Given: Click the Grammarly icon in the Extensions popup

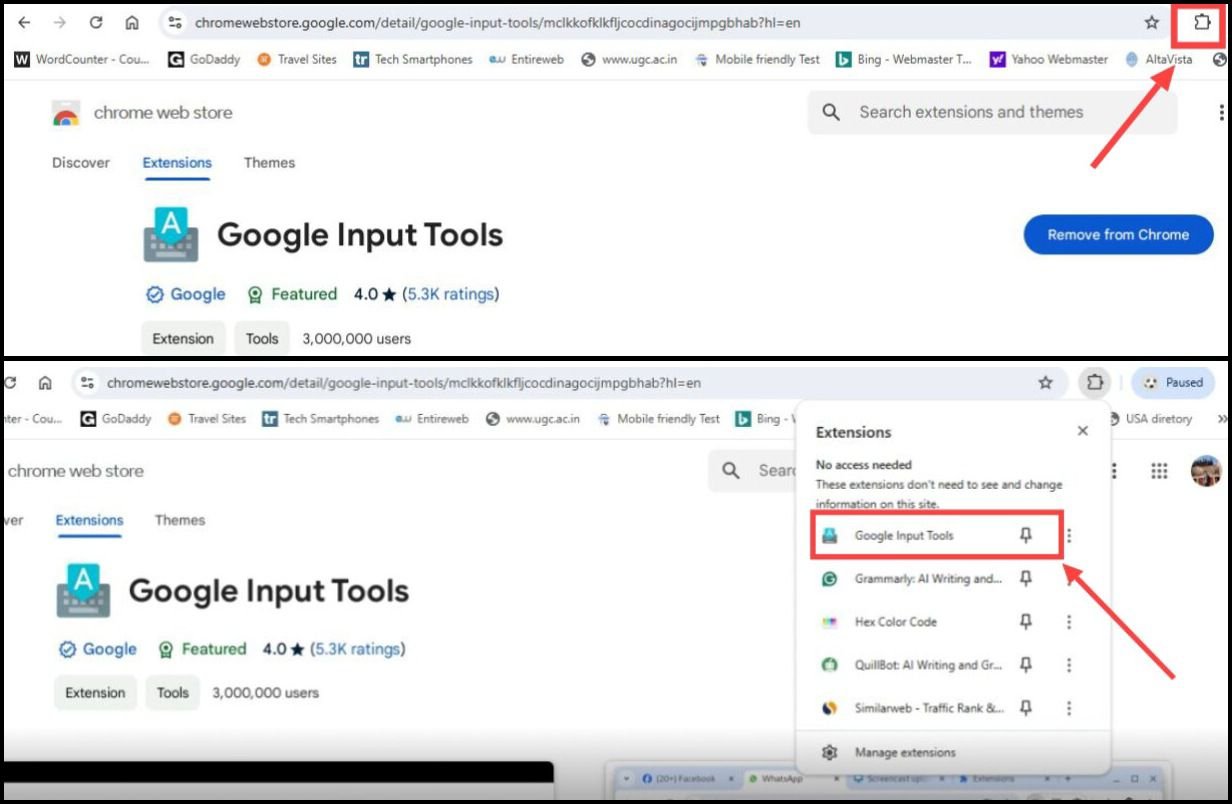Looking at the screenshot, I should (x=829, y=579).
